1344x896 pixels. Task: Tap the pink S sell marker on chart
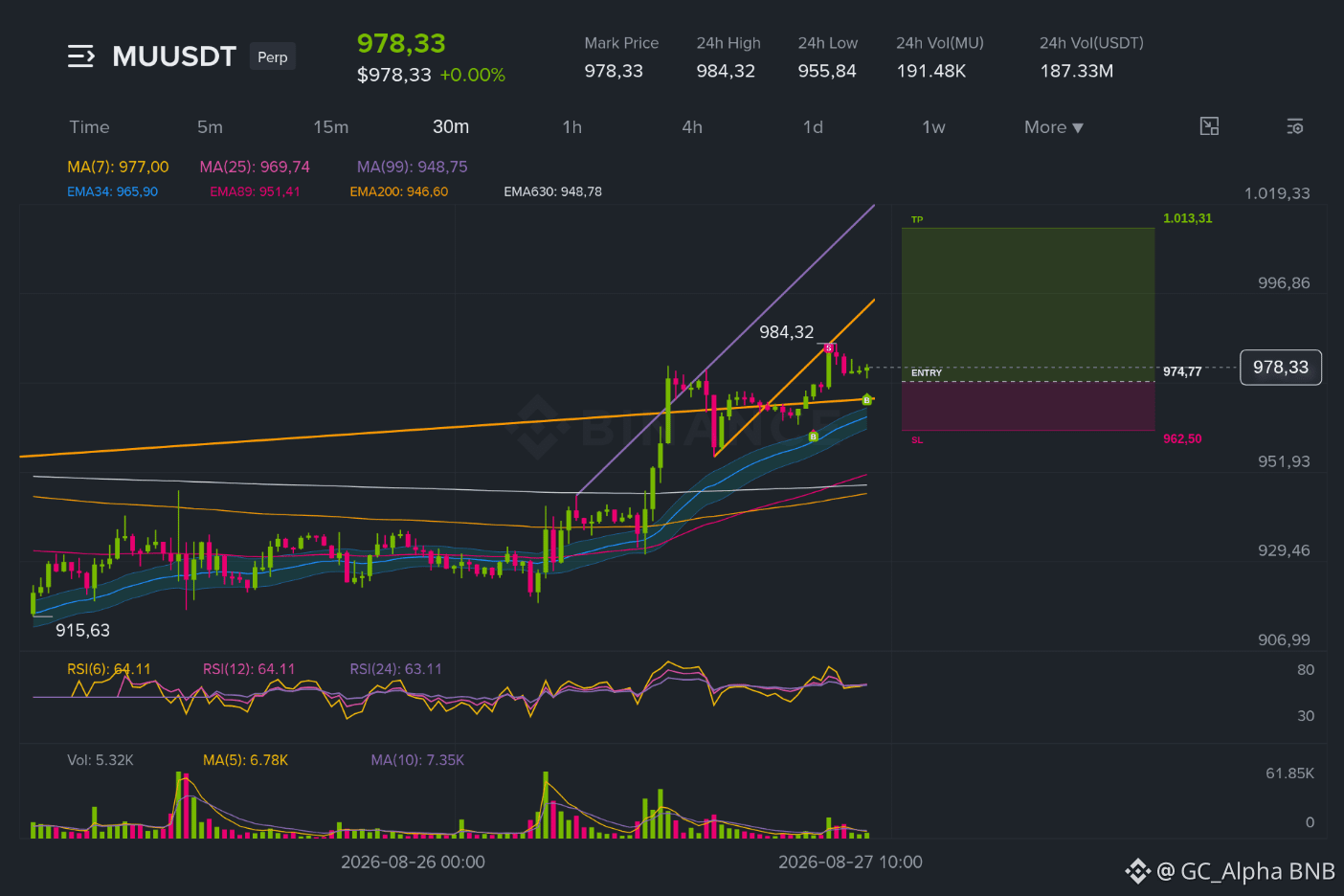pyautogui.click(x=829, y=347)
